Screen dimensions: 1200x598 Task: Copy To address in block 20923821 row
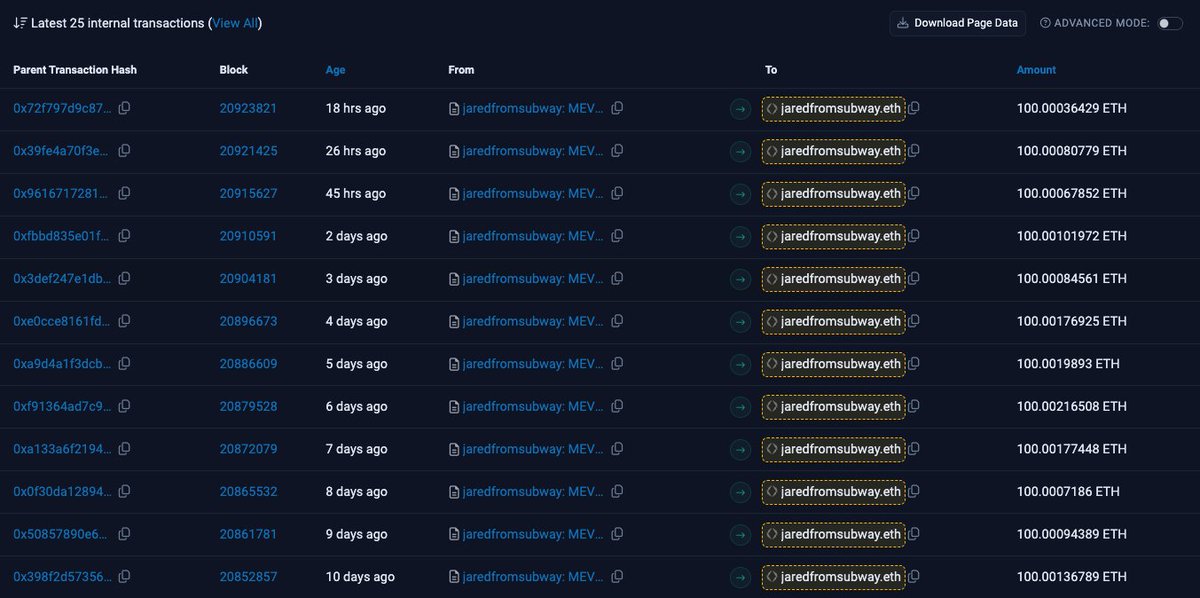coord(914,108)
